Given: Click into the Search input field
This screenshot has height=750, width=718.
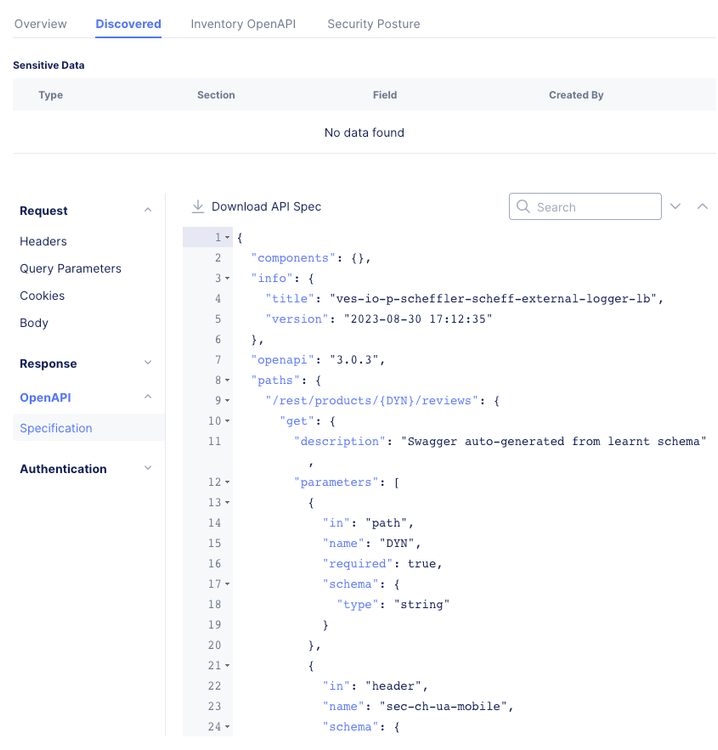Looking at the screenshot, I should [x=595, y=207].
